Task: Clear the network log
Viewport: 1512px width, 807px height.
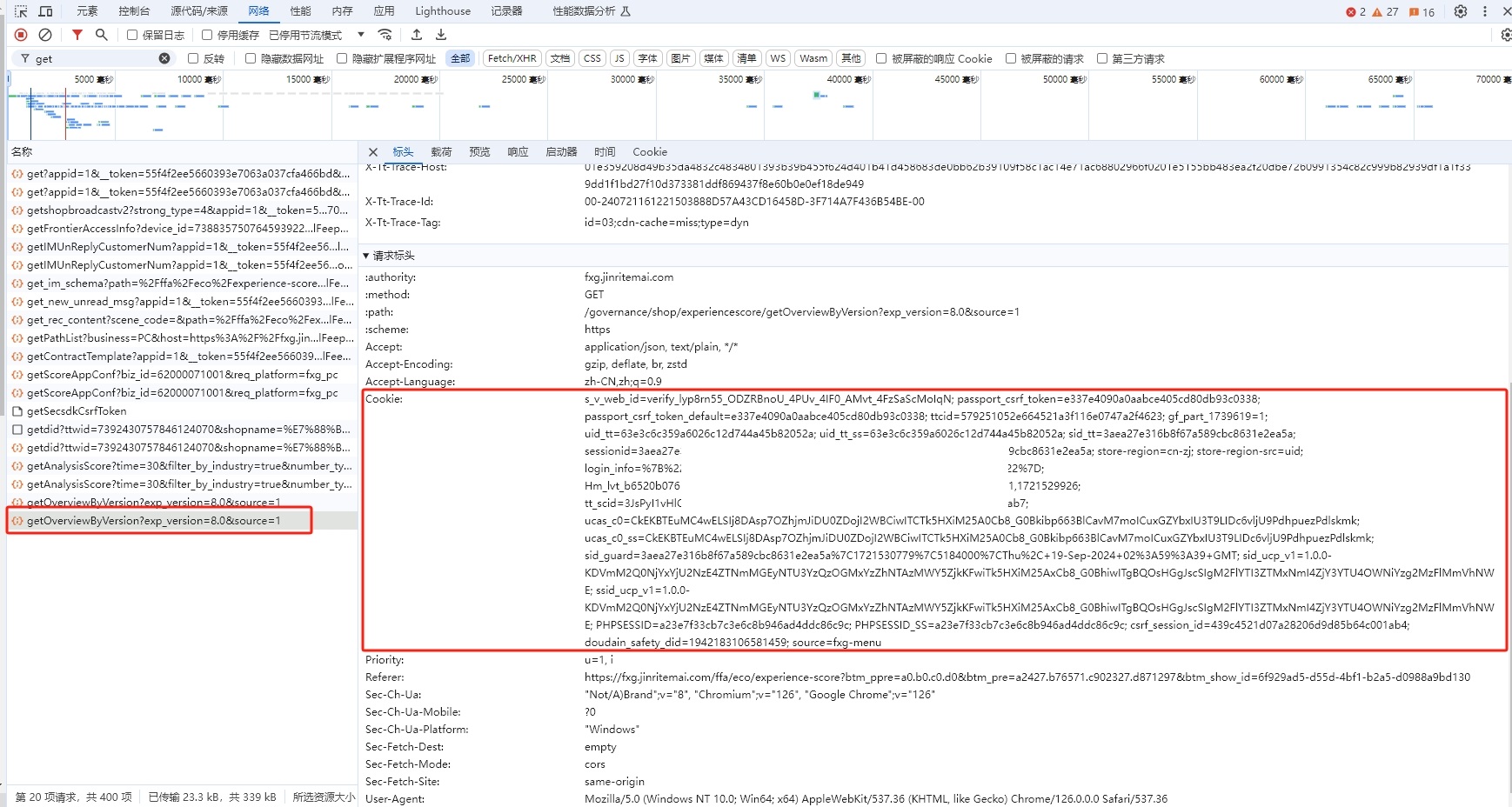Action: tap(45, 35)
